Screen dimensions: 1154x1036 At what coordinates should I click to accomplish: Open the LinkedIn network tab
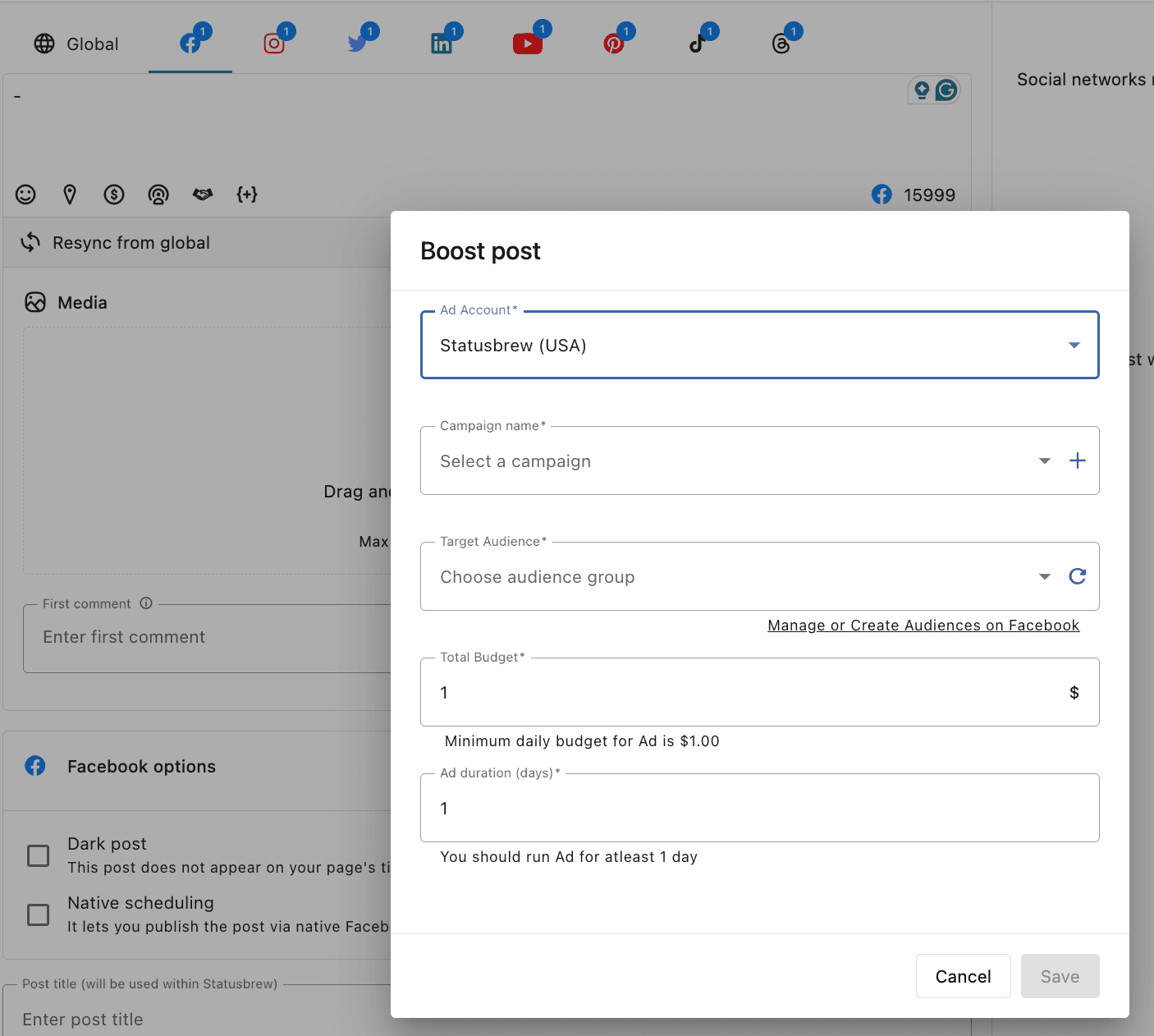pos(442,43)
